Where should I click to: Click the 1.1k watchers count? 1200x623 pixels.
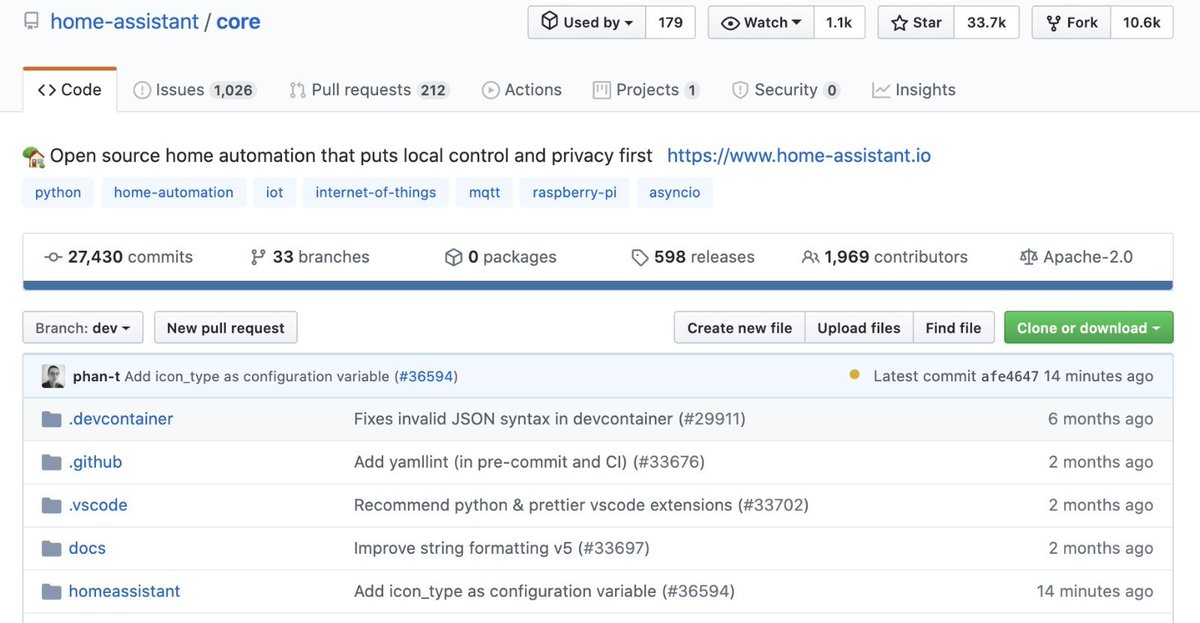click(839, 22)
